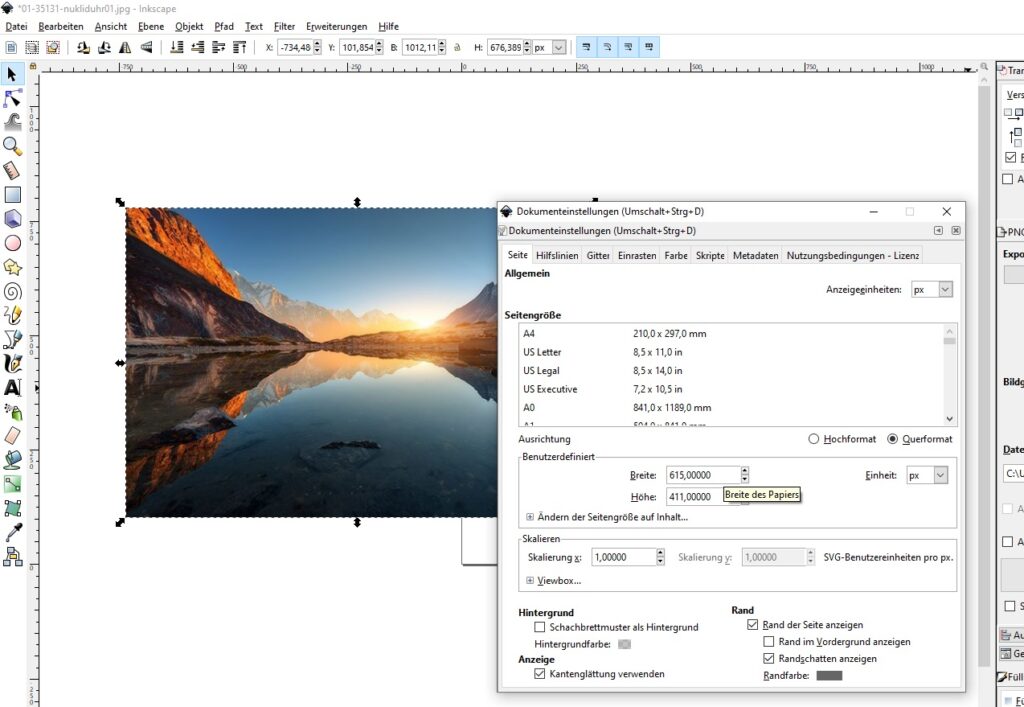1024x707 pixels.
Task: Select the Querformat radio button
Action: [893, 439]
